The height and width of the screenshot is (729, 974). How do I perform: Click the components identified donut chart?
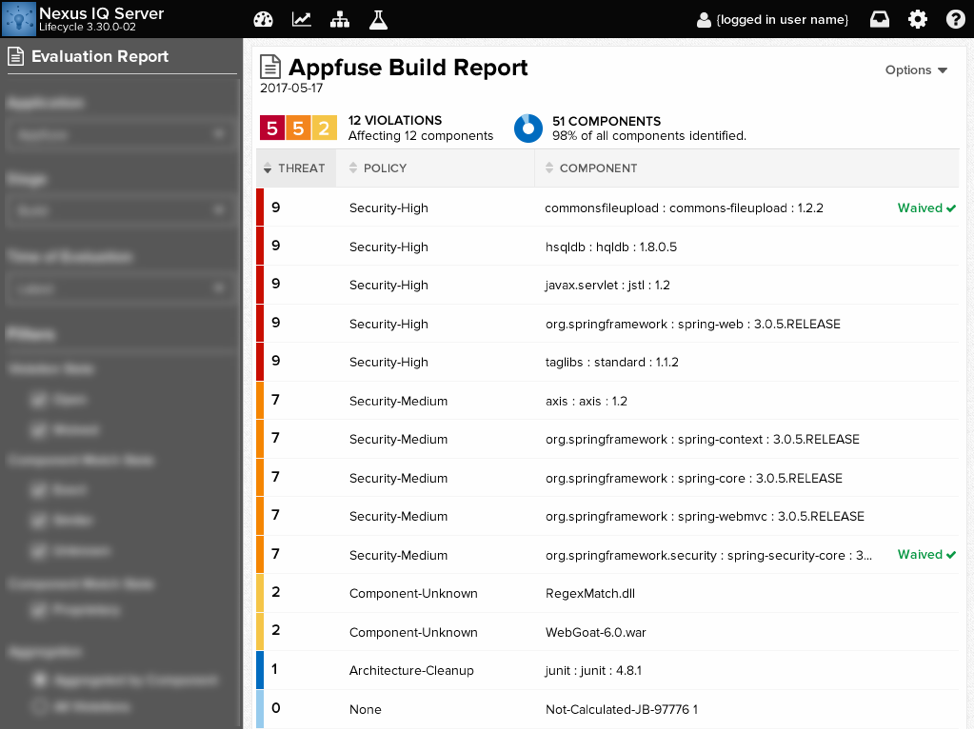point(528,128)
